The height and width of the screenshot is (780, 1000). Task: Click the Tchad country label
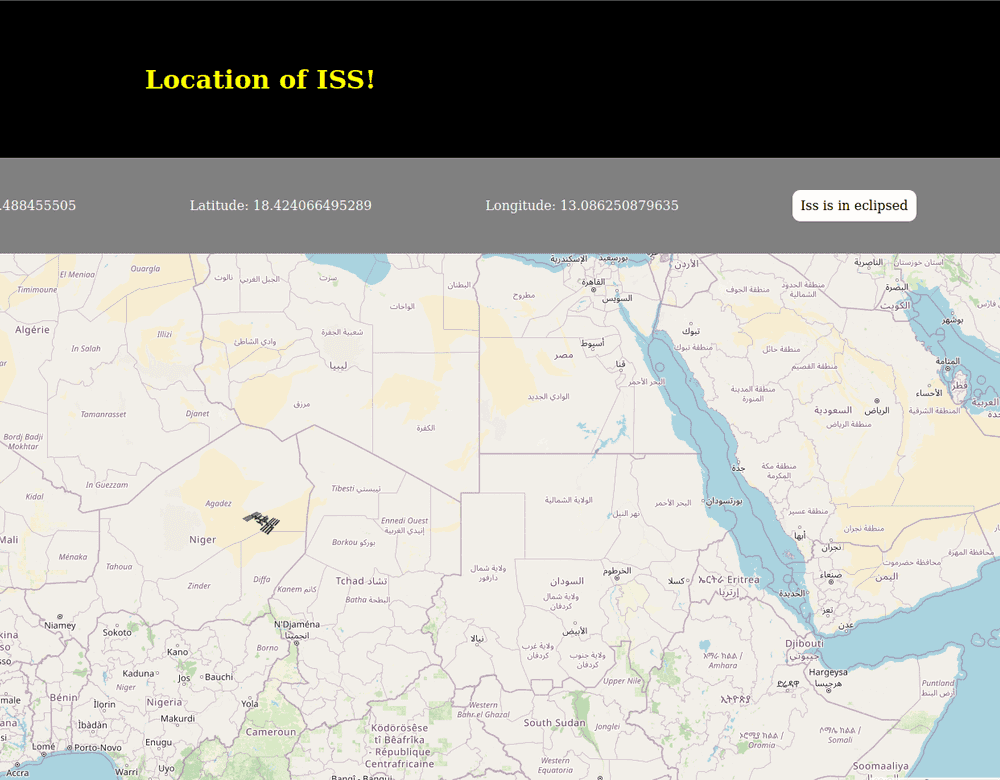[350, 581]
